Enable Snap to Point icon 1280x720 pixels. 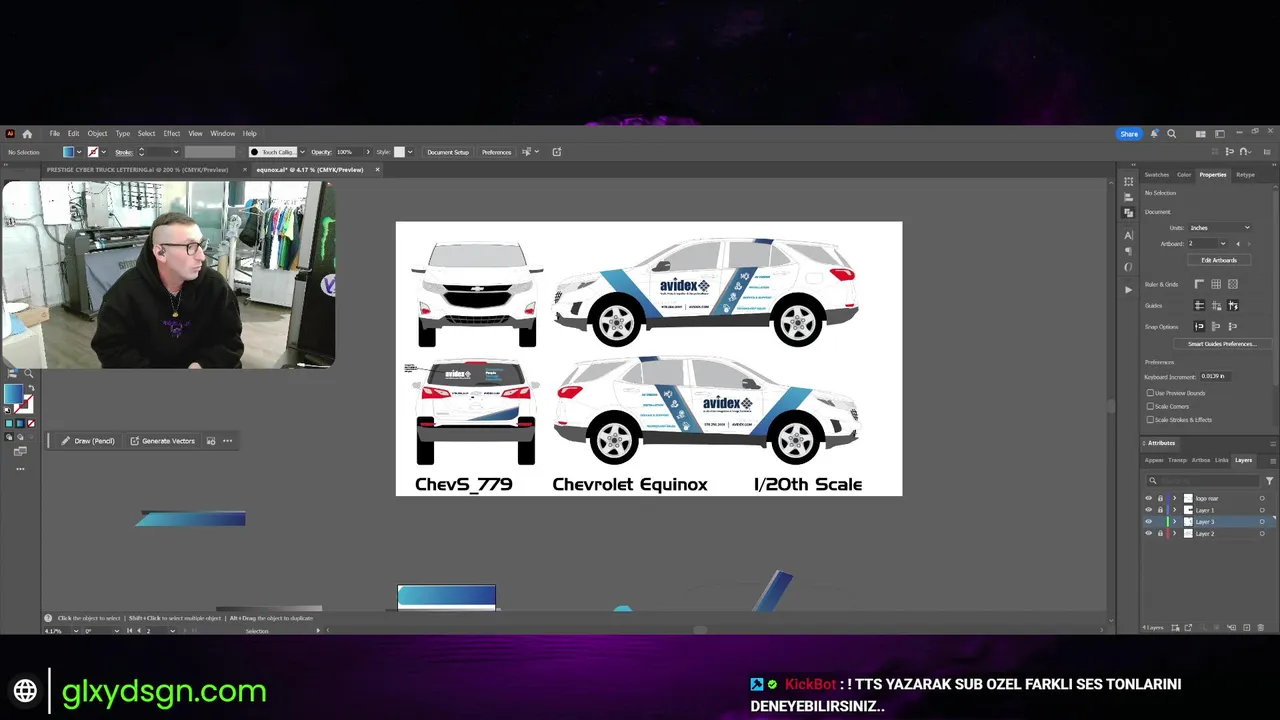(1199, 326)
